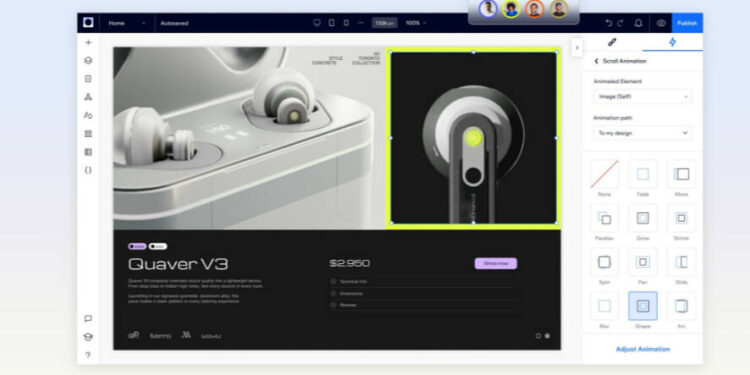
Task: Select the $2,950 price text
Action: click(349, 264)
